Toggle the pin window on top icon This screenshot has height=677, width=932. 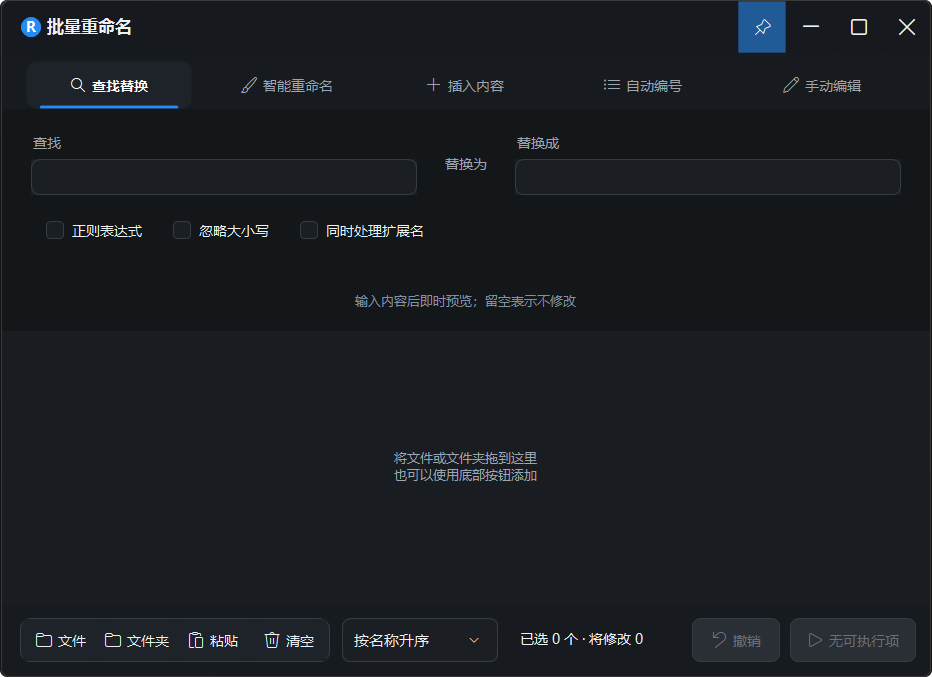[761, 27]
